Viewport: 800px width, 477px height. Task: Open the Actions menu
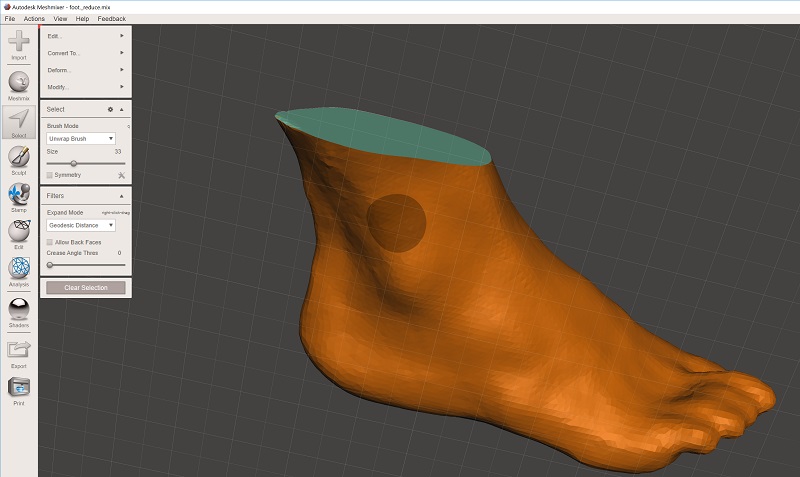34,18
